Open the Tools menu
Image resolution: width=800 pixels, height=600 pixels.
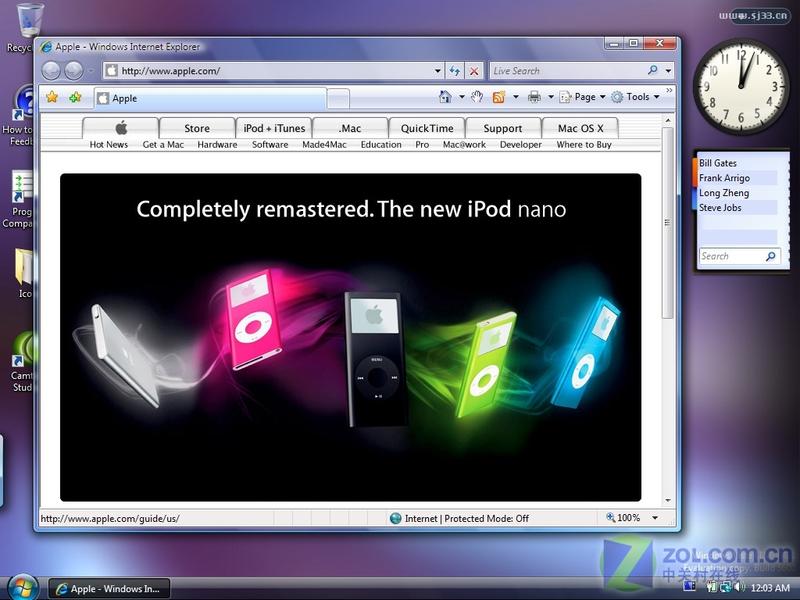[x=635, y=96]
